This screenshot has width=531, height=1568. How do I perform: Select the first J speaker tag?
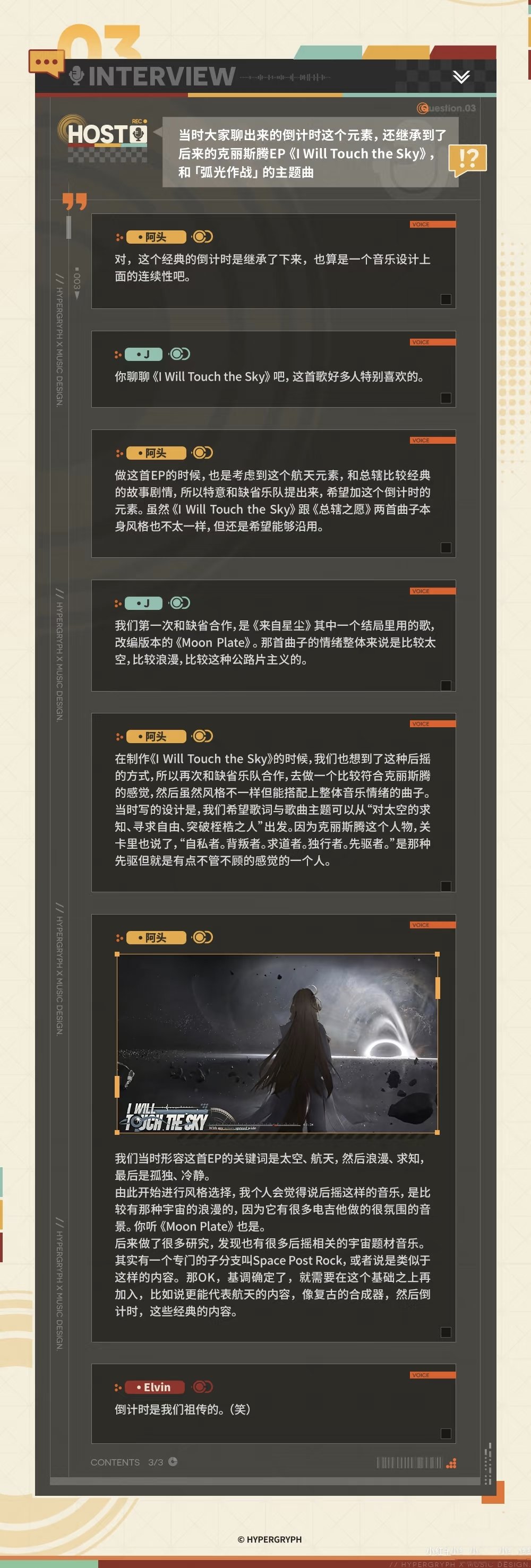pyautogui.click(x=144, y=354)
